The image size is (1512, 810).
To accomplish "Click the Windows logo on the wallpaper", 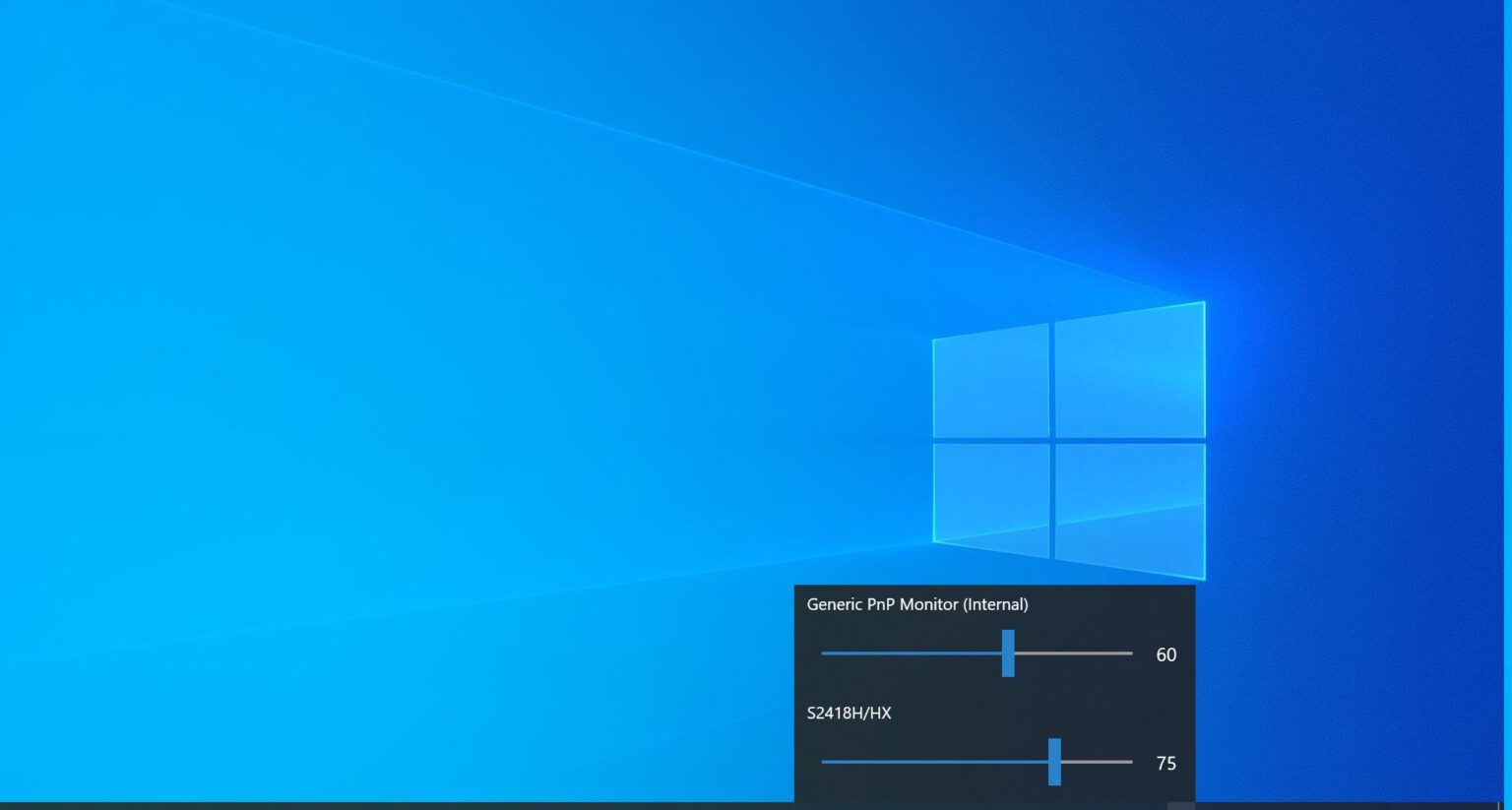I will [x=1068, y=440].
